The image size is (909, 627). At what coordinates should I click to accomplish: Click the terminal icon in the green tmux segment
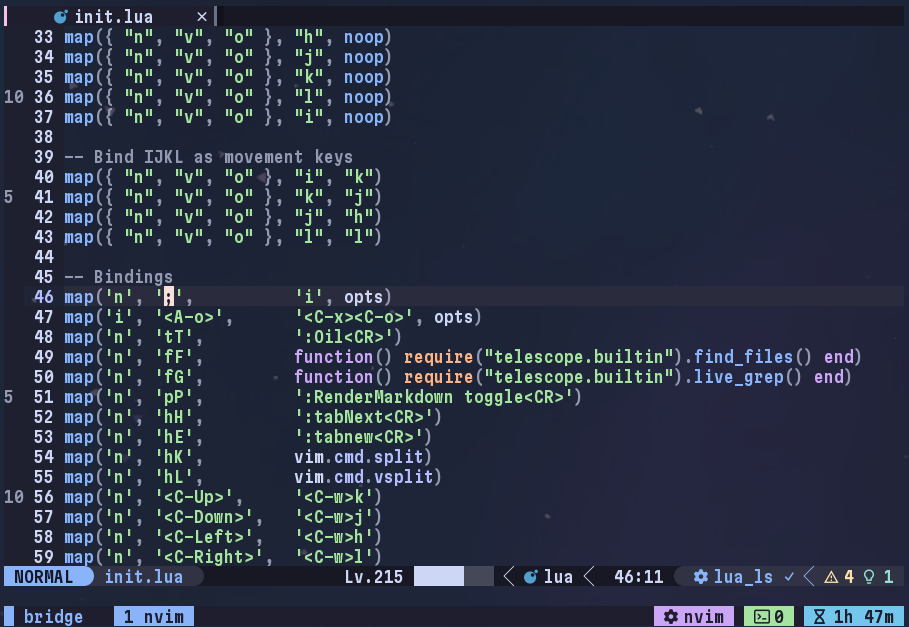[761, 617]
